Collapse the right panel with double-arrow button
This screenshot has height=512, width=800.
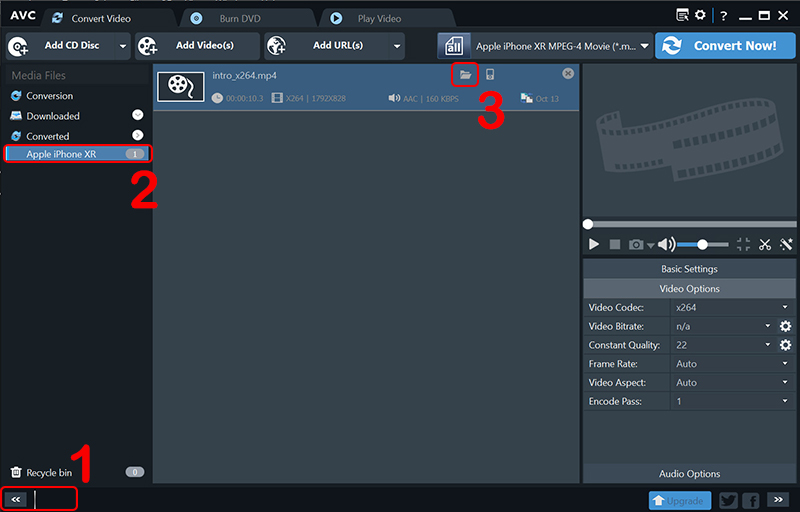point(778,500)
